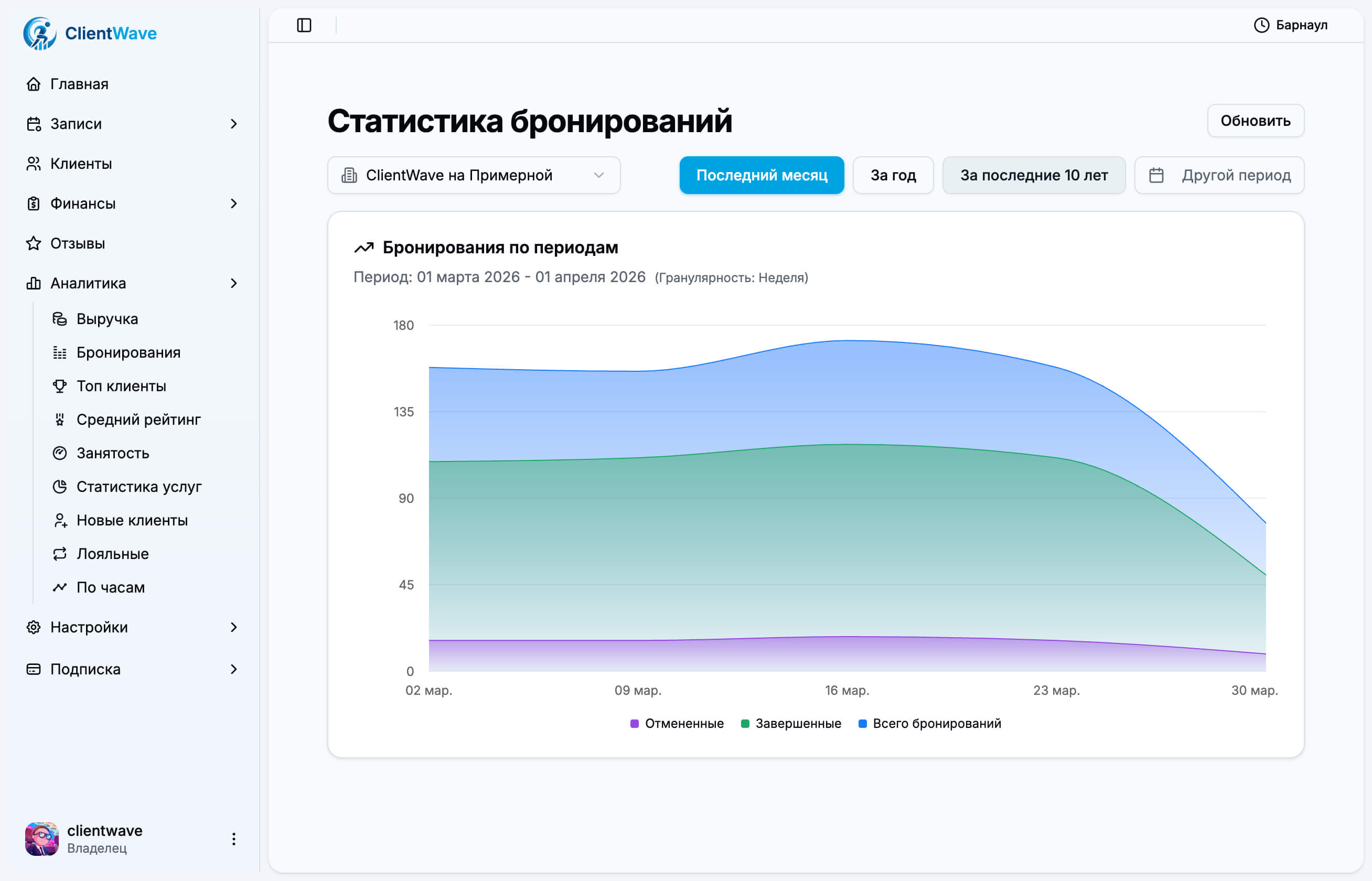Select the Бронирования analytics item
The width and height of the screenshot is (1372, 881).
[127, 352]
